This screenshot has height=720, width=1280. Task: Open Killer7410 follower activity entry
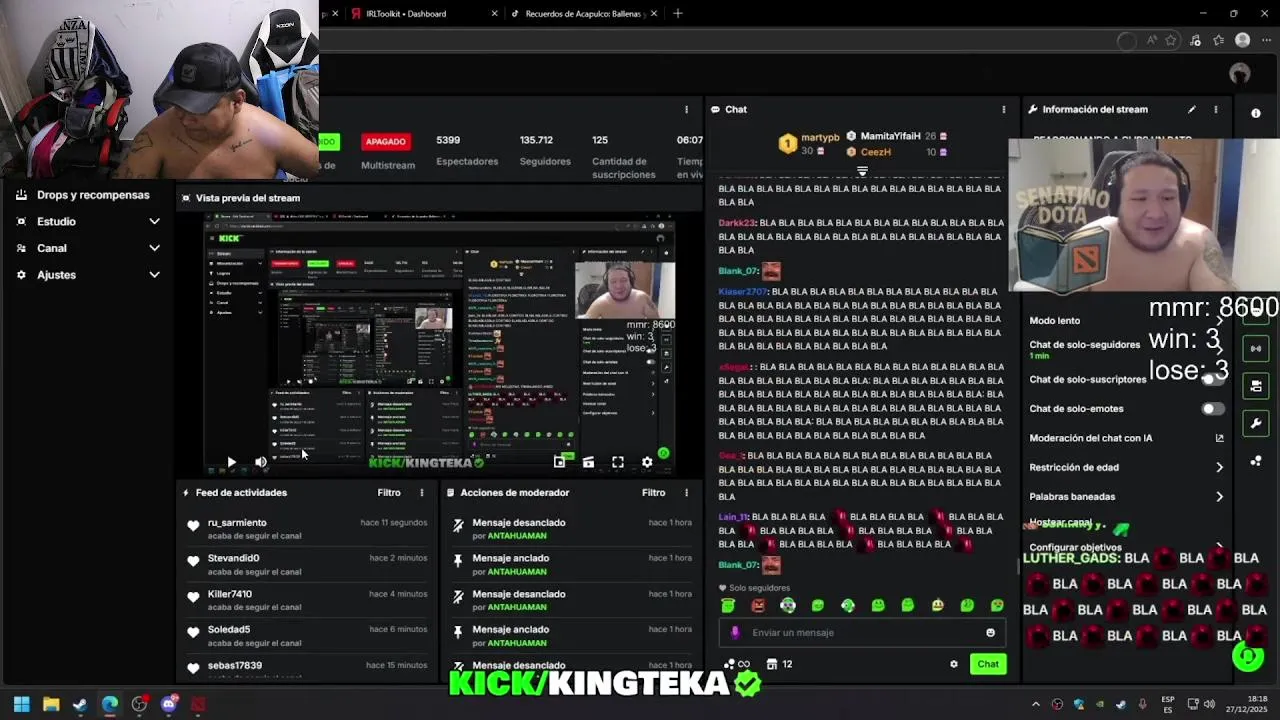tap(309, 600)
